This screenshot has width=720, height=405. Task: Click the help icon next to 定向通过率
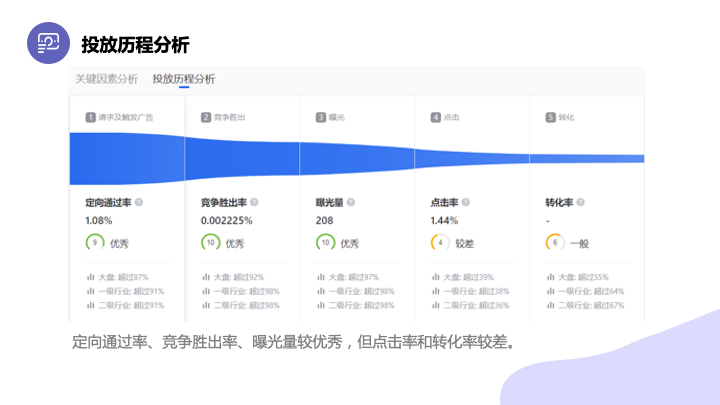(x=139, y=202)
